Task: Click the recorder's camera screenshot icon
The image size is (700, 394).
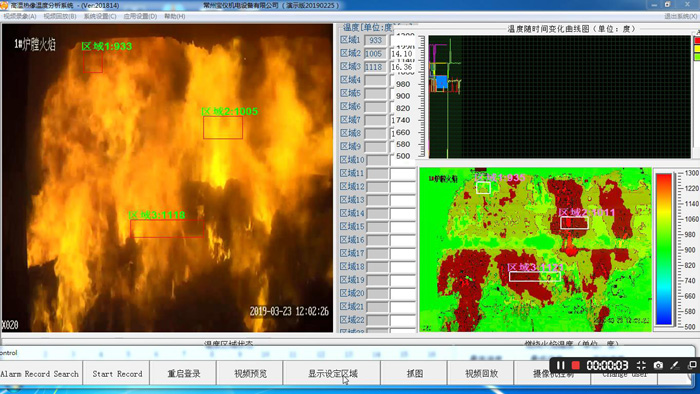Action: pos(658,365)
